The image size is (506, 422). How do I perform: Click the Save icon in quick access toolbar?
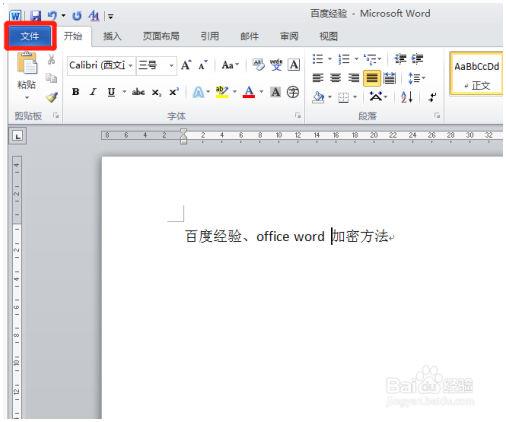(x=36, y=16)
